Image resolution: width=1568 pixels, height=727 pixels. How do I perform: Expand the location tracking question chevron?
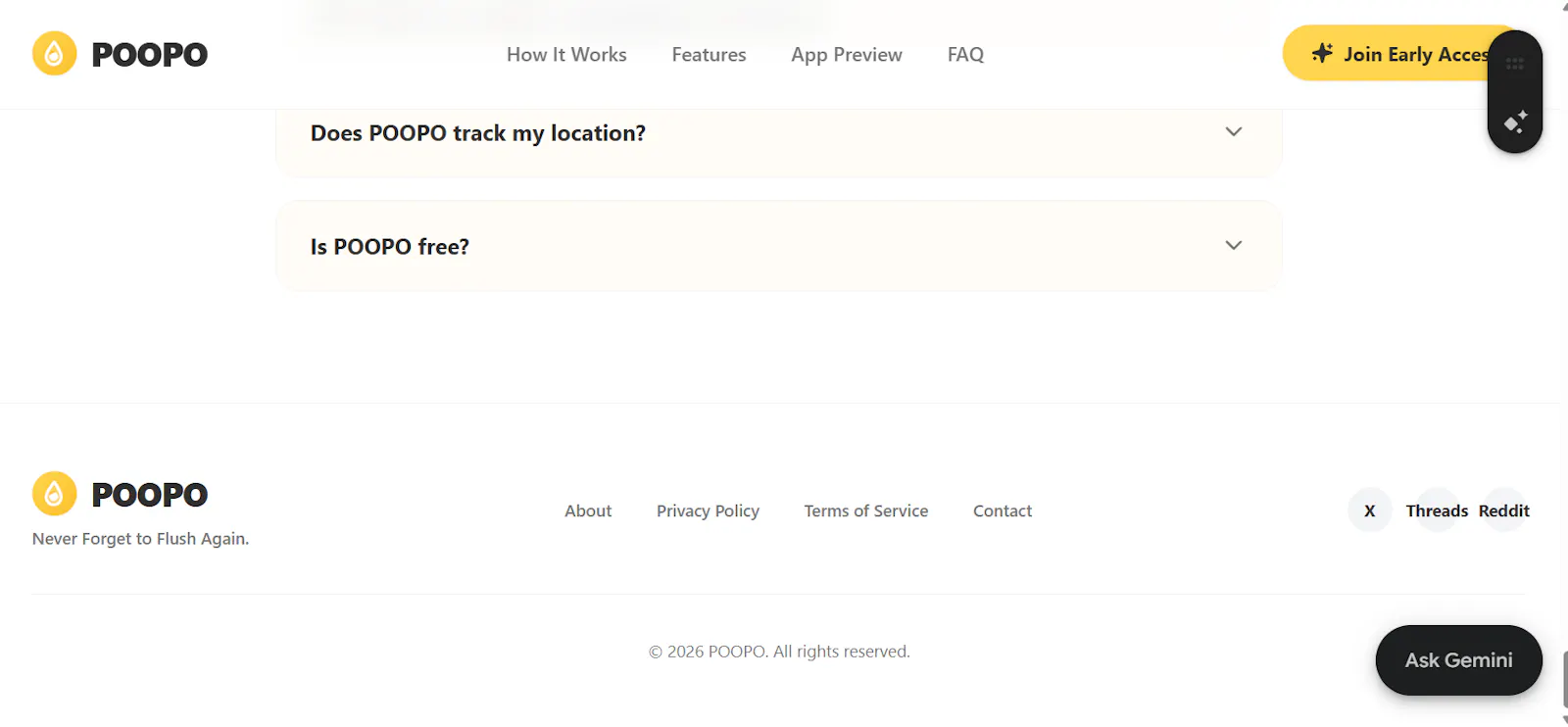(1234, 132)
